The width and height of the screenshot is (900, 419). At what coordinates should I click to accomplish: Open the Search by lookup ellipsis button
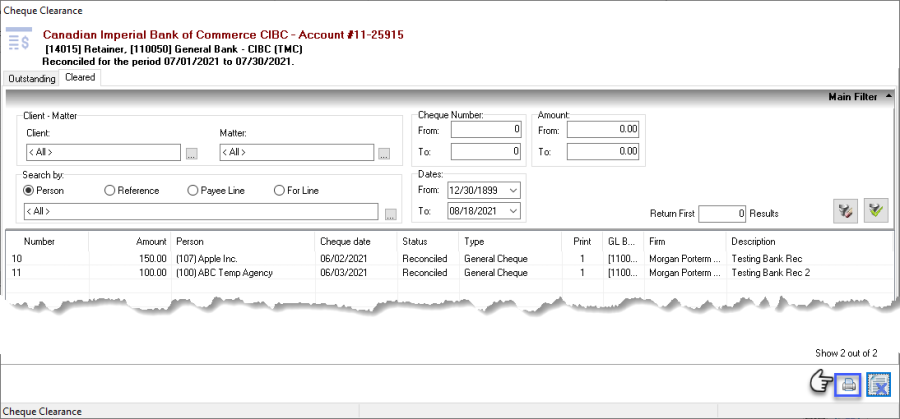click(391, 215)
